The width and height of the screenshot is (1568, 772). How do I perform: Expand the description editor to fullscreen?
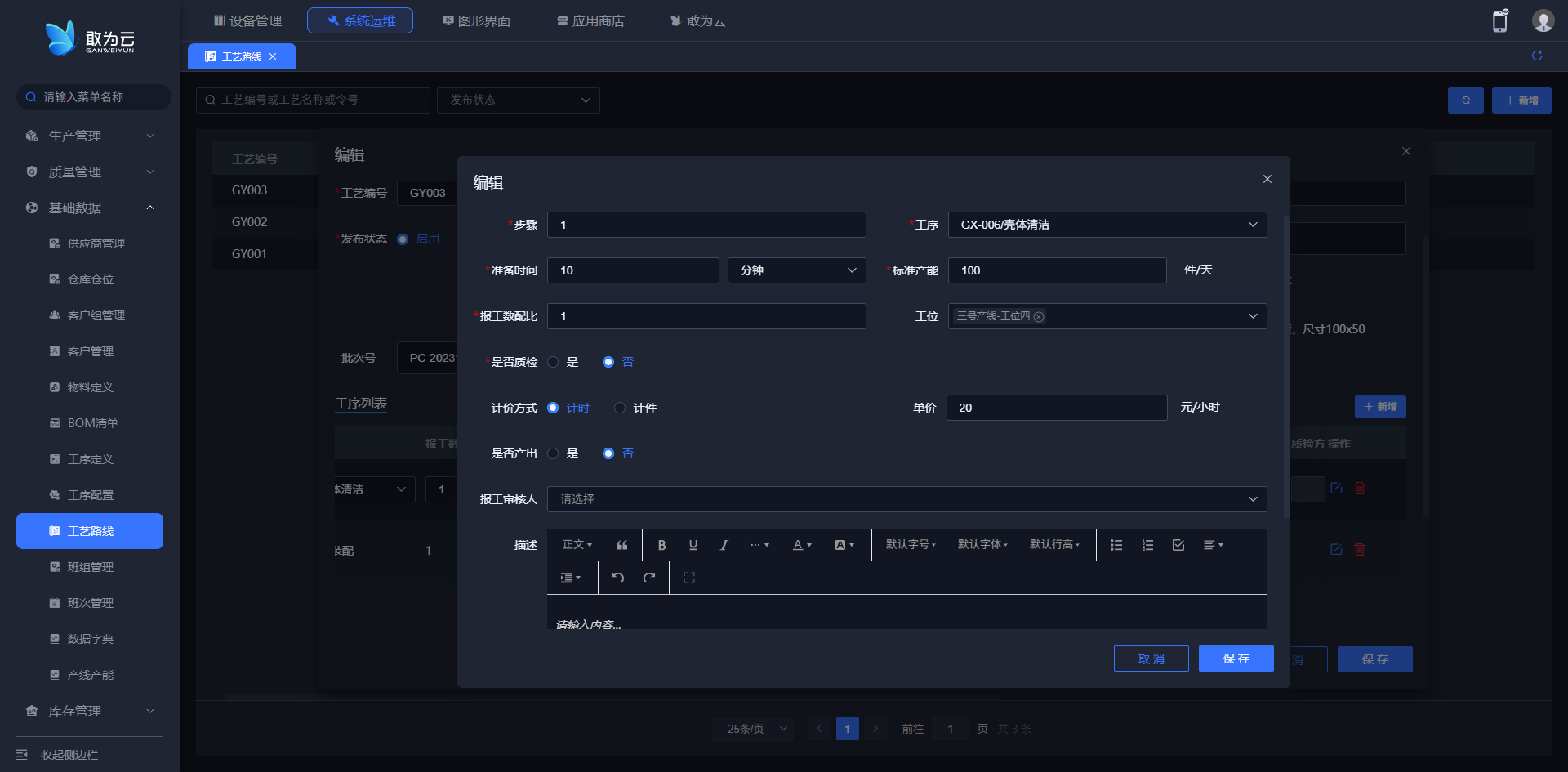(689, 578)
